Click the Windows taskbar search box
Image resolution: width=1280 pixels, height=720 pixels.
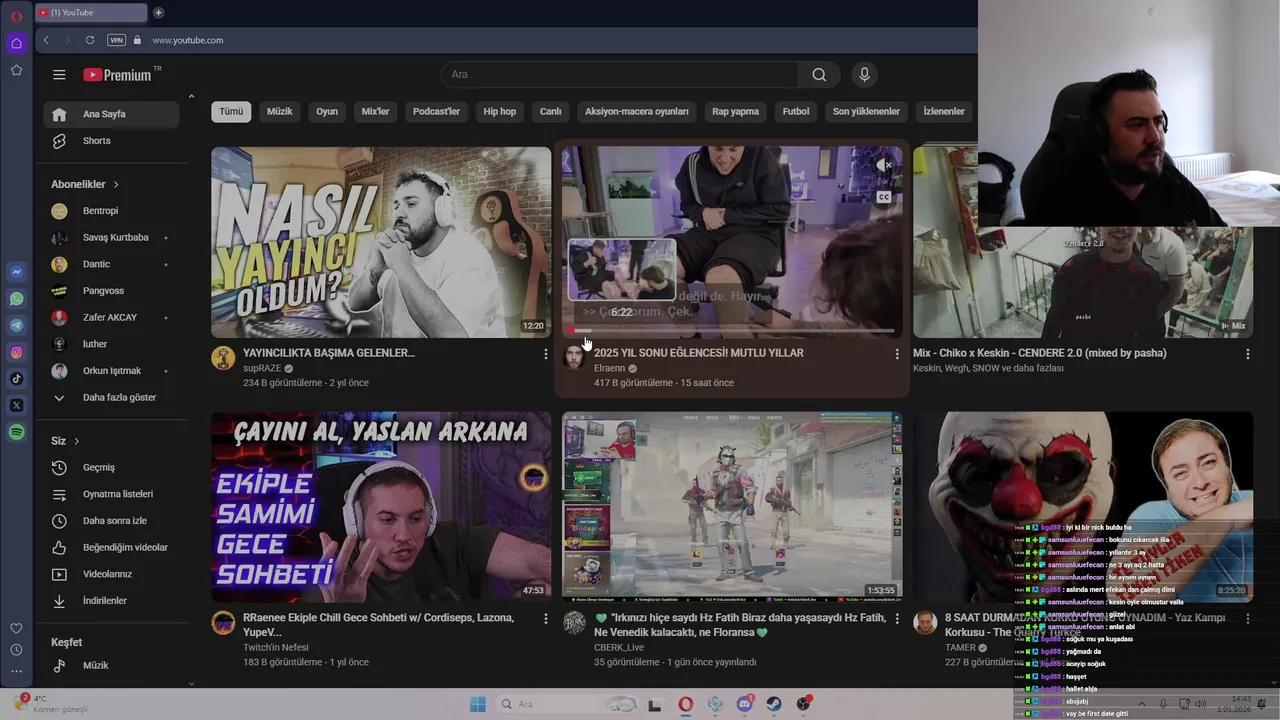click(566, 704)
